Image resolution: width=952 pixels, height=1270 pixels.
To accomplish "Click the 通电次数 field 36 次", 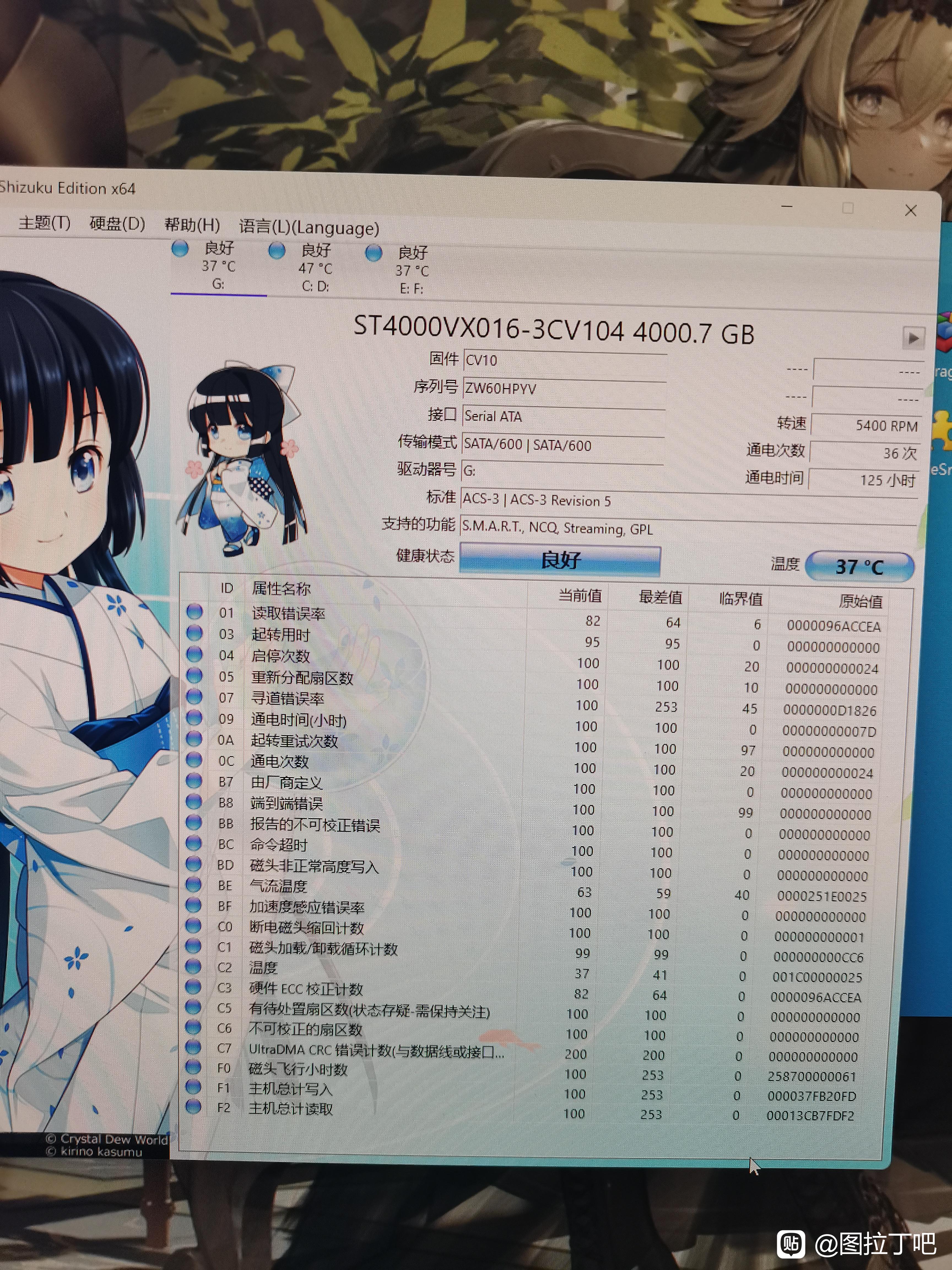I will click(865, 453).
